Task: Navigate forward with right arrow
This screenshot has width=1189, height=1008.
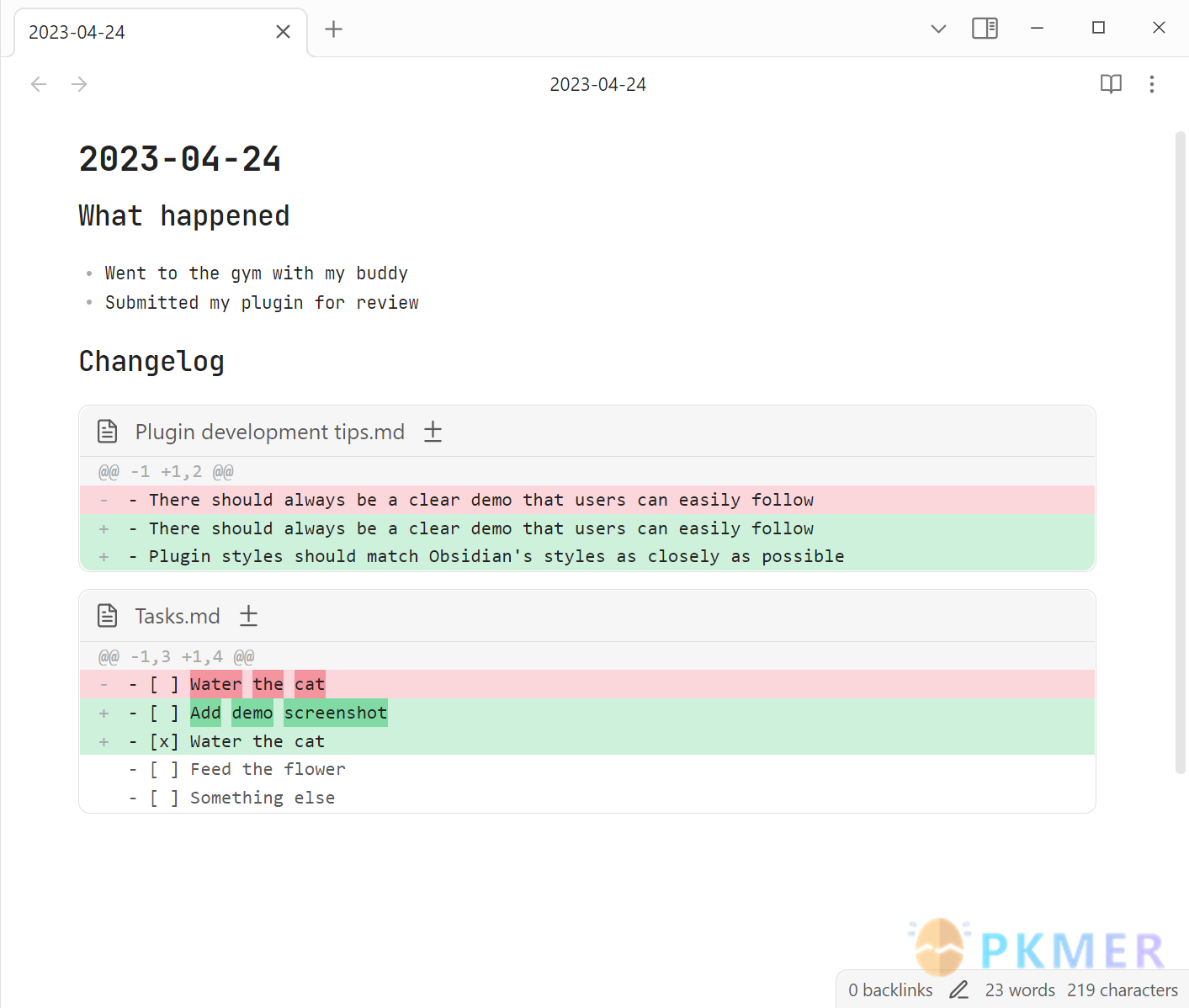Action: pos(79,84)
